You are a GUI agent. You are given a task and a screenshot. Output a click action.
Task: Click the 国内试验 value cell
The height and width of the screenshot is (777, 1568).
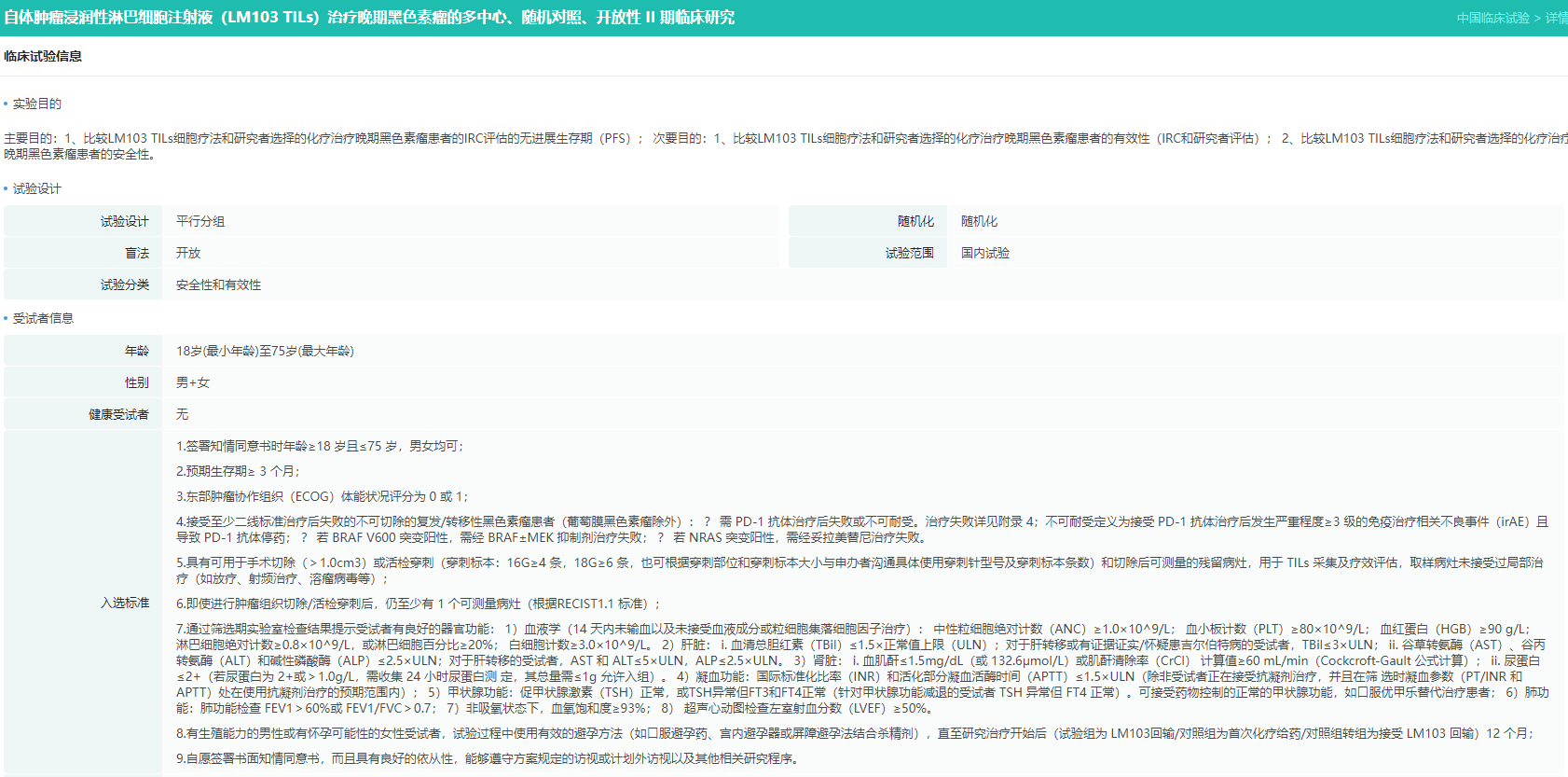[985, 253]
